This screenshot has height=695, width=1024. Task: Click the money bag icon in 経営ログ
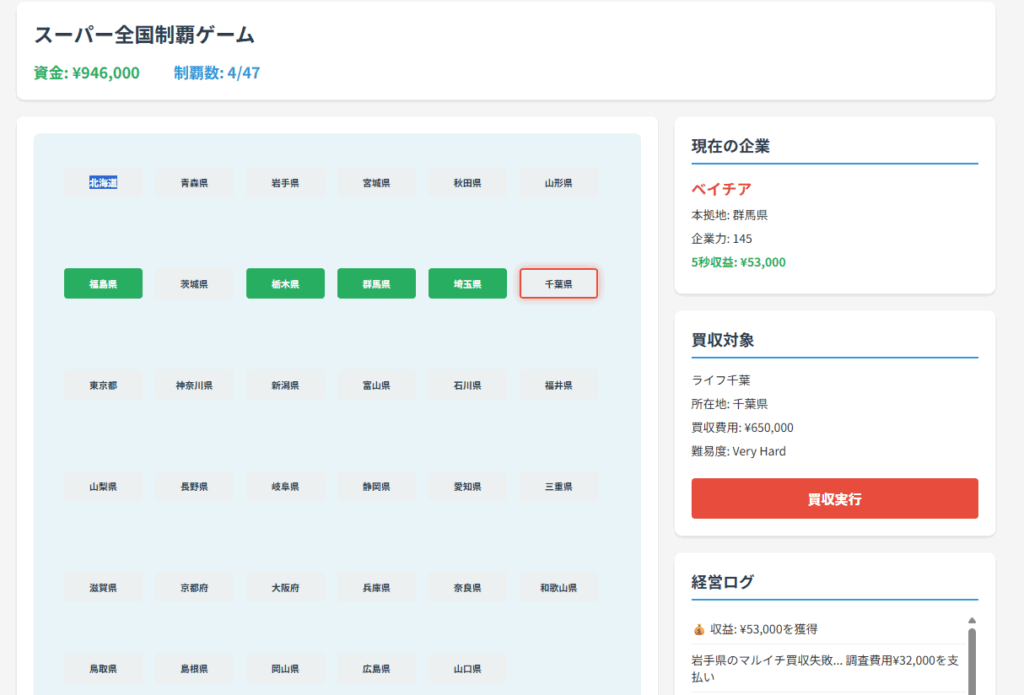coord(699,630)
